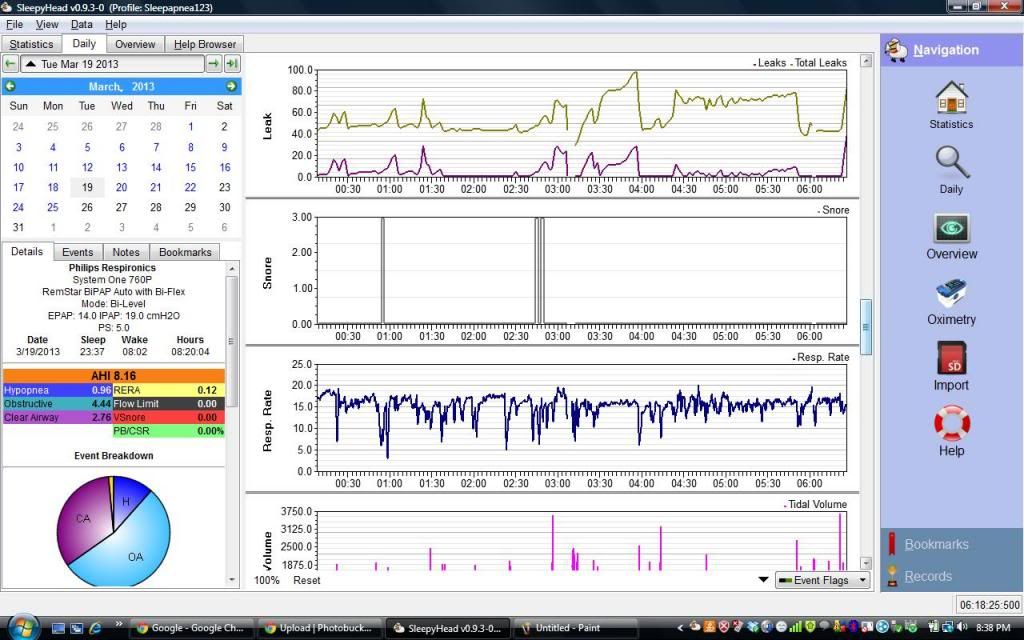Select the Details tab
The image size is (1024, 640).
pyautogui.click(x=27, y=251)
